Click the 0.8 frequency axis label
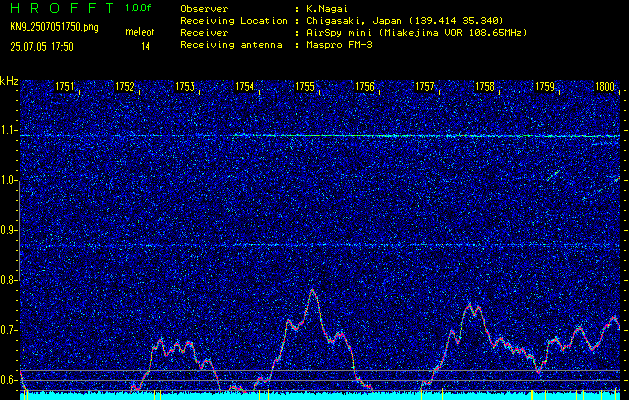Screen dimensions: 629x400 [x=7, y=280]
